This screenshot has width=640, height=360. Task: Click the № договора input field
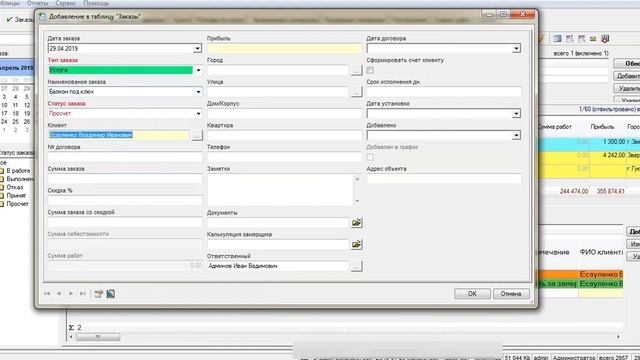[125, 157]
